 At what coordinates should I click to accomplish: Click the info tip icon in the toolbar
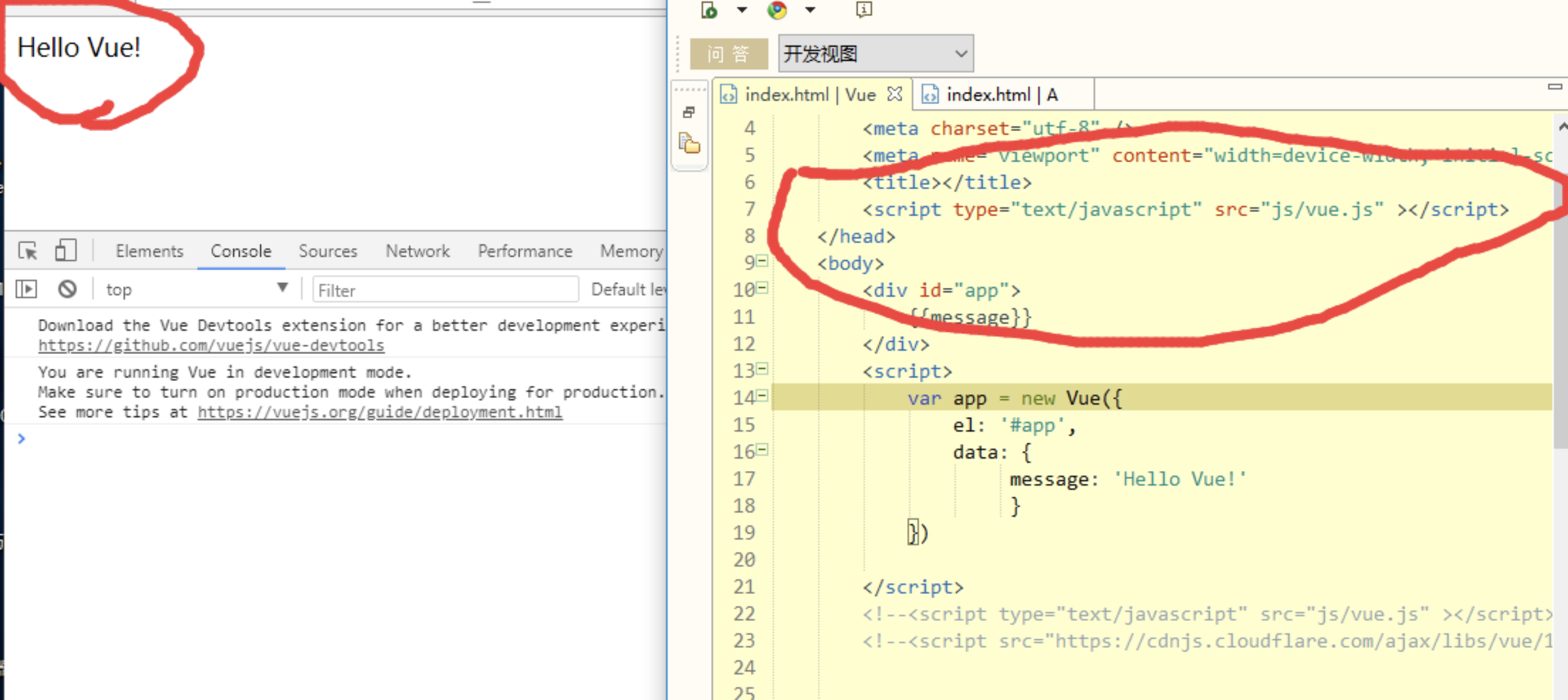(x=863, y=9)
